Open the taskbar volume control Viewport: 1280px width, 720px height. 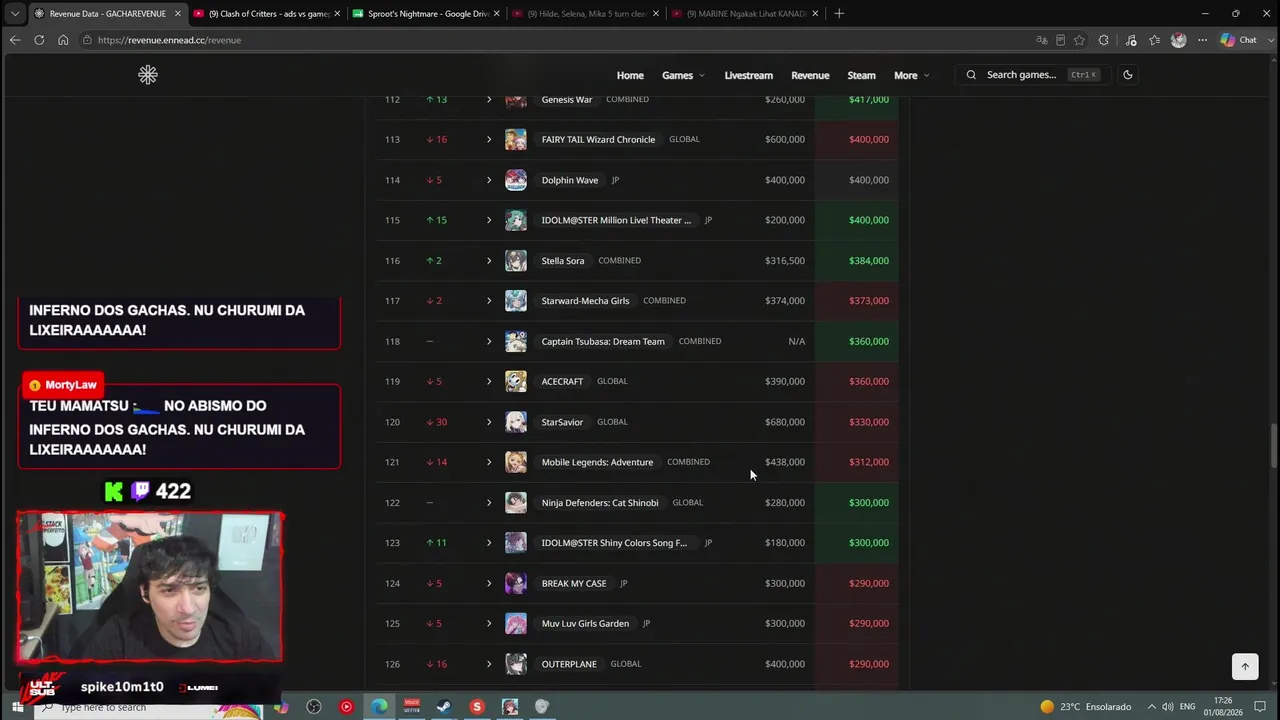point(1167,707)
